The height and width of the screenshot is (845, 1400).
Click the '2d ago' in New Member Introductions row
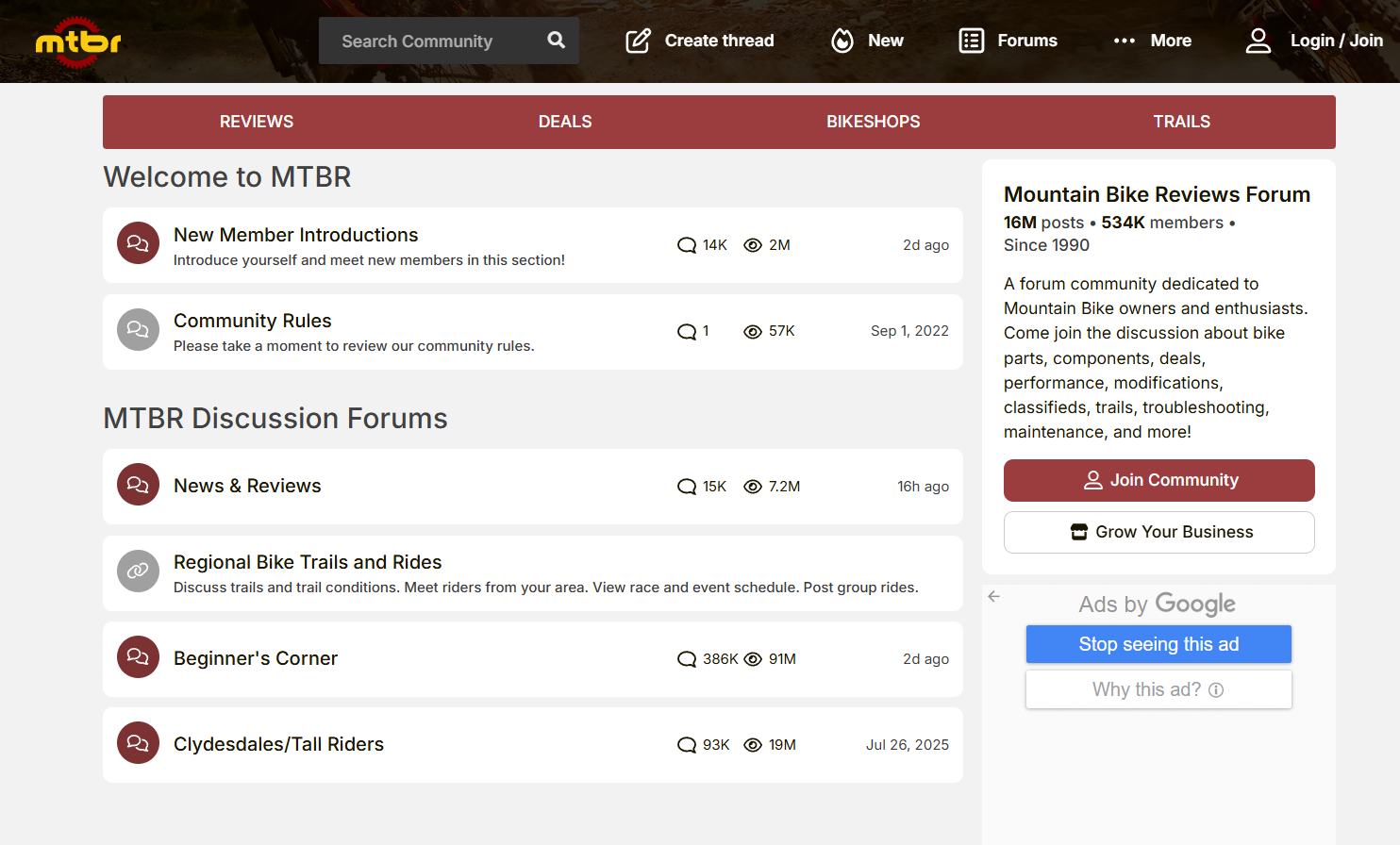click(925, 245)
